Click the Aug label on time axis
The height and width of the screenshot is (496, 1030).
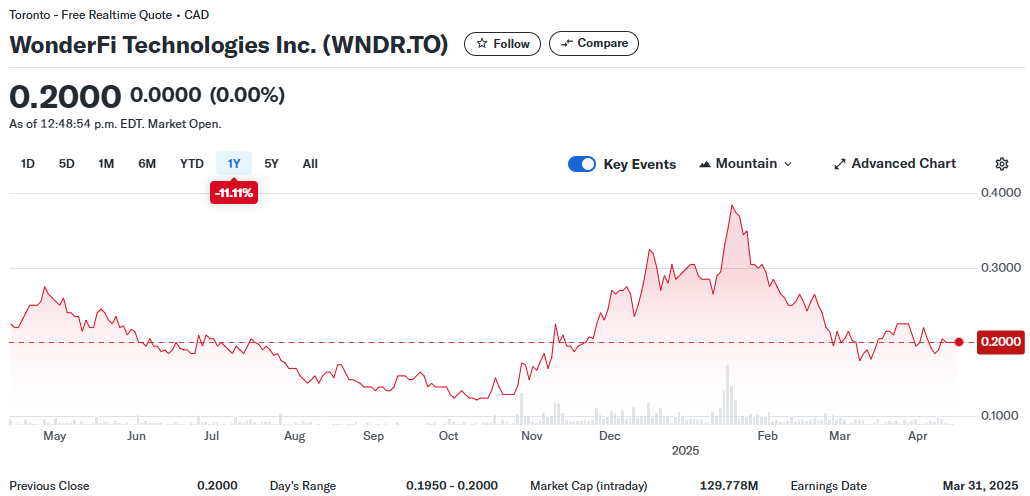294,436
